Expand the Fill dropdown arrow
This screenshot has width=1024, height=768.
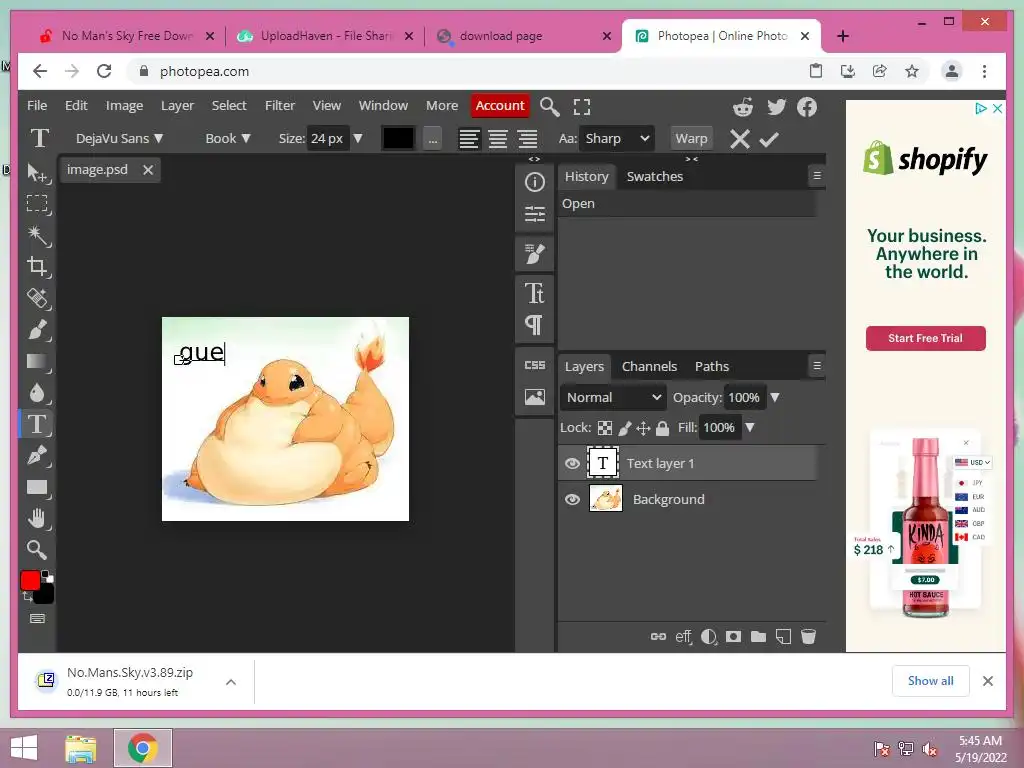[x=750, y=428]
